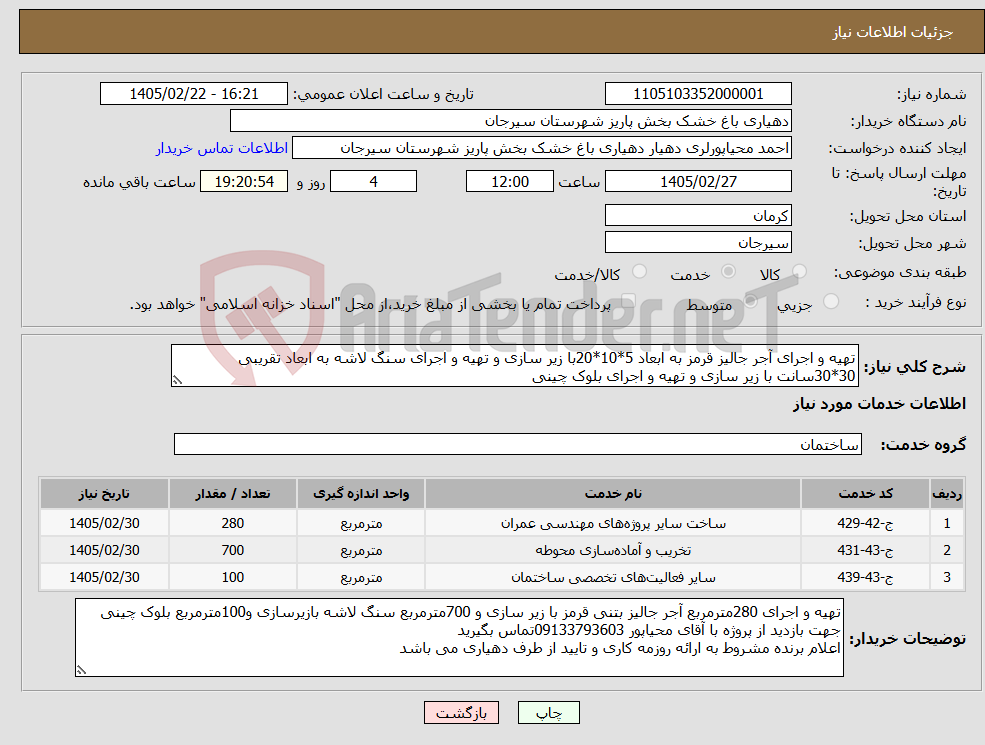
Task: Open اطلاعات تماس خریدار link
Action: coord(222,148)
